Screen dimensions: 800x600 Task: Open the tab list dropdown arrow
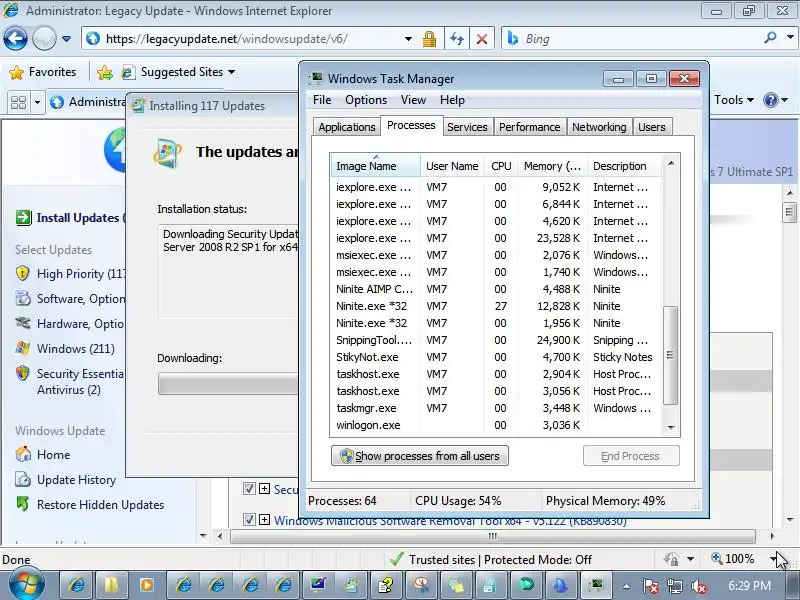click(x=37, y=102)
